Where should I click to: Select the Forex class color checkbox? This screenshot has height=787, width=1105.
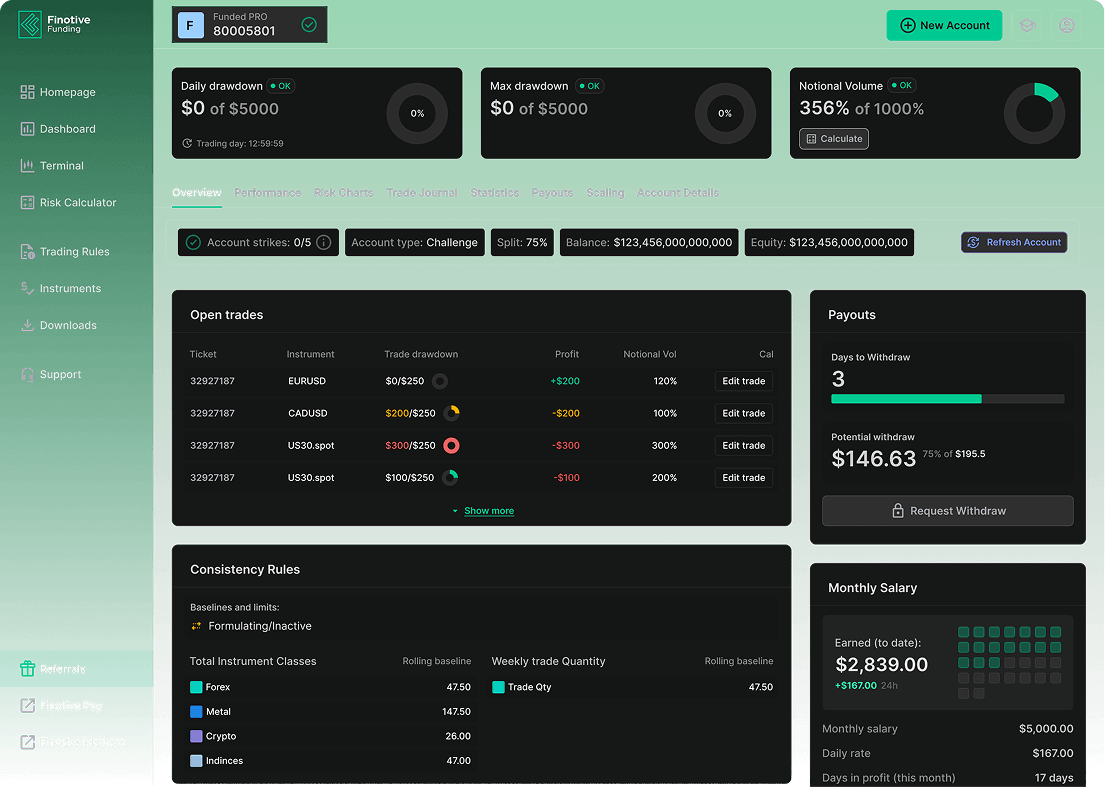tap(196, 687)
